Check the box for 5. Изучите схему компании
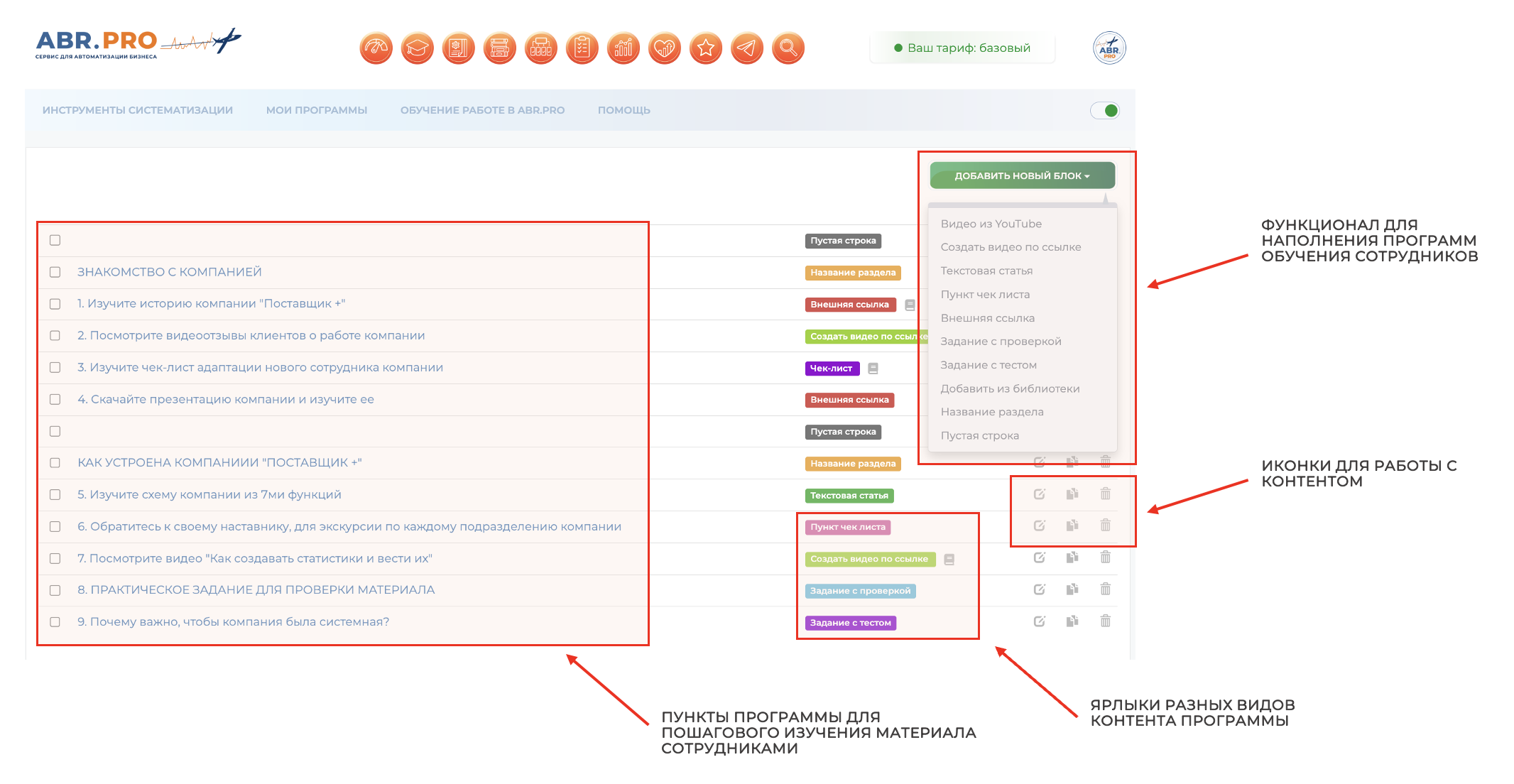Screen dimensions: 1514x784 [55, 494]
